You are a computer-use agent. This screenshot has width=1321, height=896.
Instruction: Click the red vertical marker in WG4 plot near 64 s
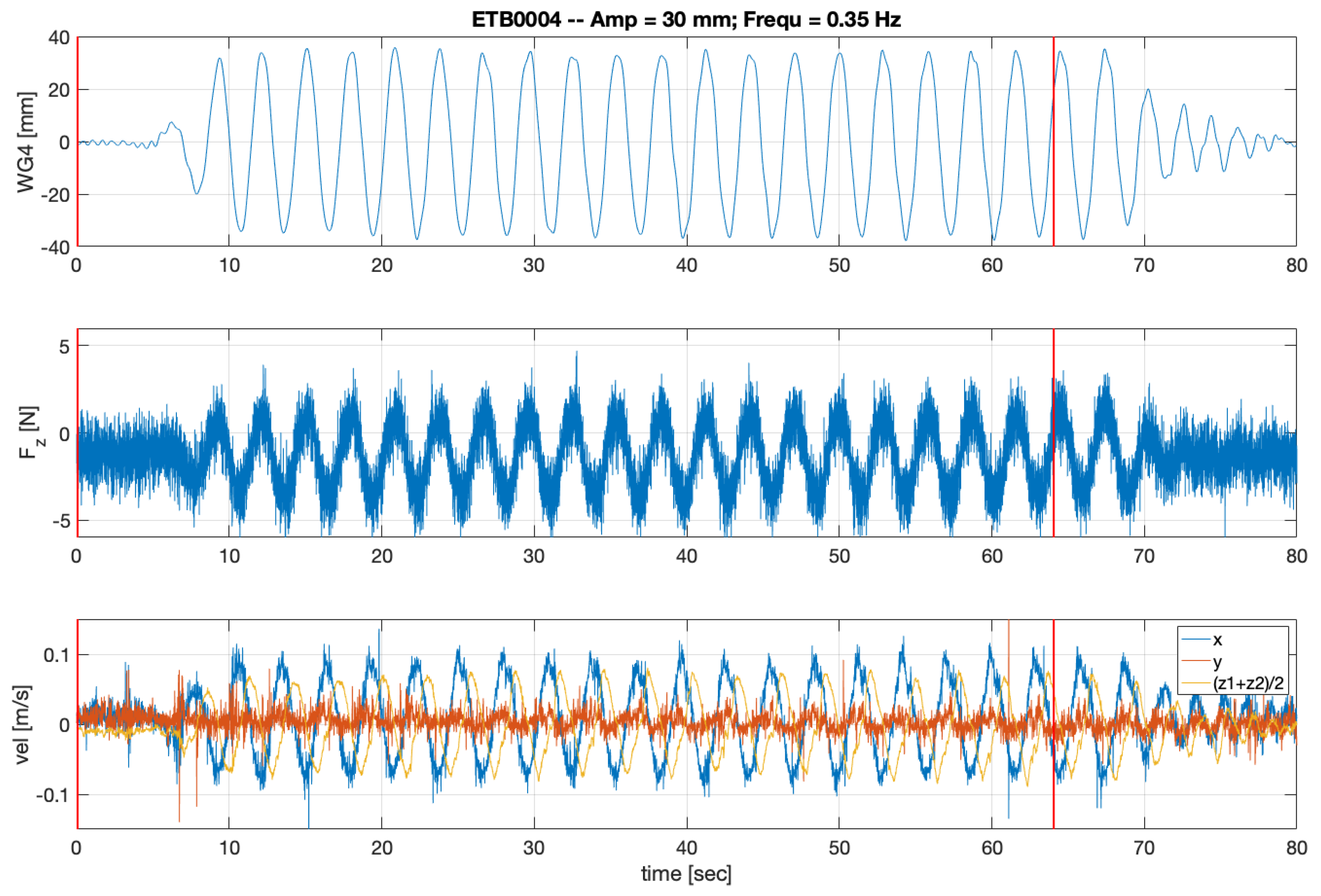1053,141
